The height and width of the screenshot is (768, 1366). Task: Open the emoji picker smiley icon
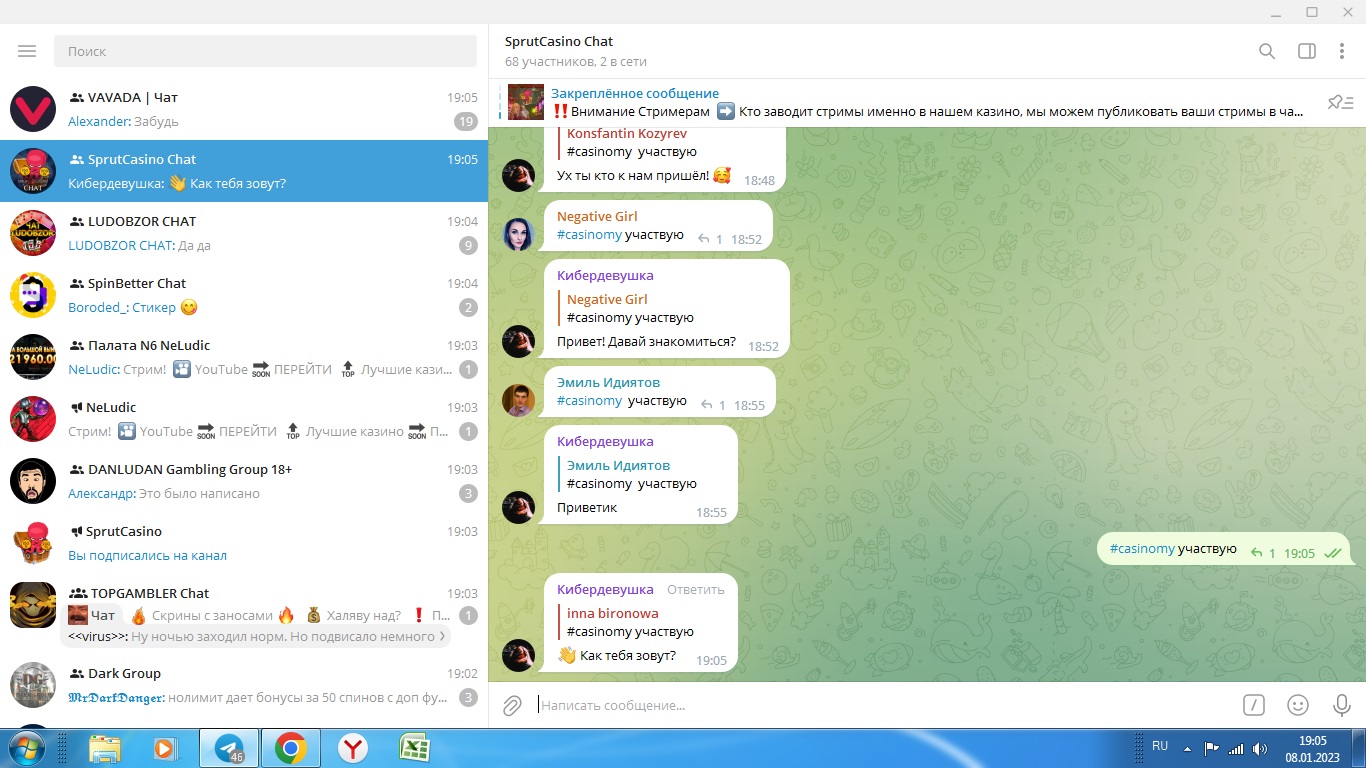pyautogui.click(x=1298, y=705)
